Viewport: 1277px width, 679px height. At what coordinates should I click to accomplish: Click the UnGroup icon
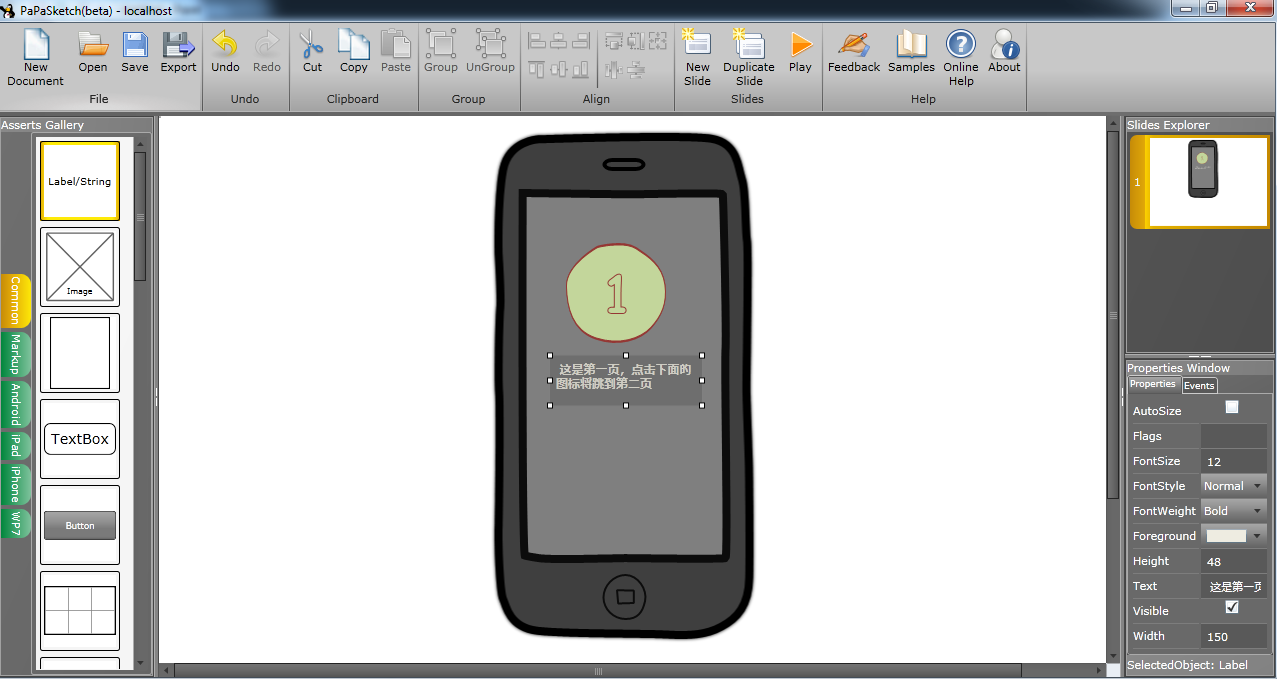click(x=490, y=52)
